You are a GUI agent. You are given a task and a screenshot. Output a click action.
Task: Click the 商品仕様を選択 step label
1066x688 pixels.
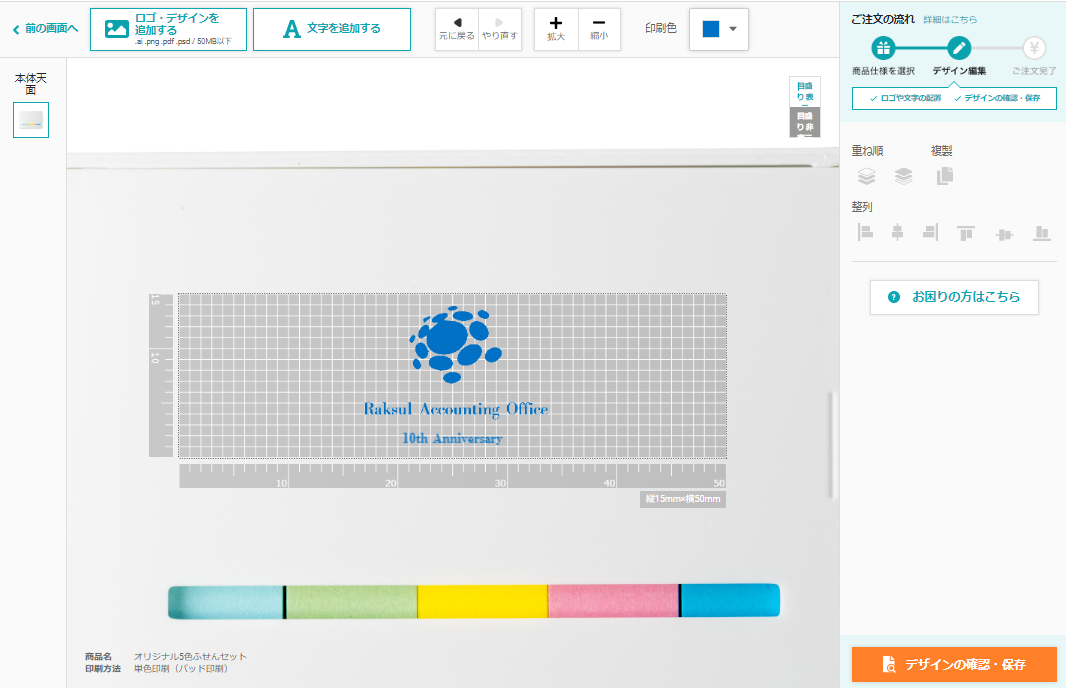pyautogui.click(x=883, y=71)
